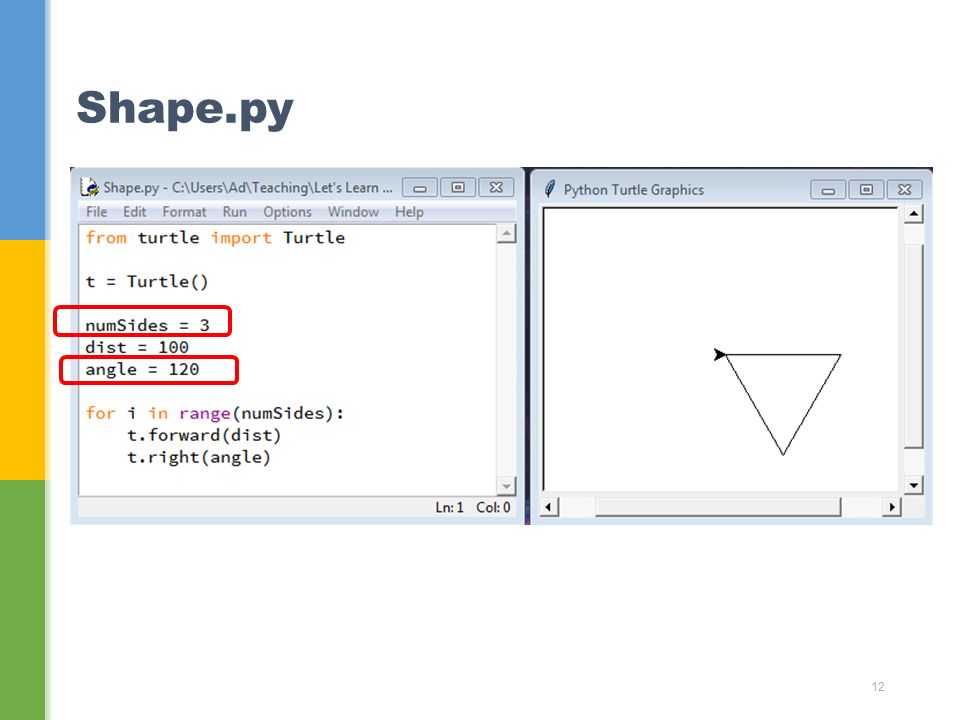Click the Shape.py window title text
The width and height of the screenshot is (960, 720).
tap(248, 187)
